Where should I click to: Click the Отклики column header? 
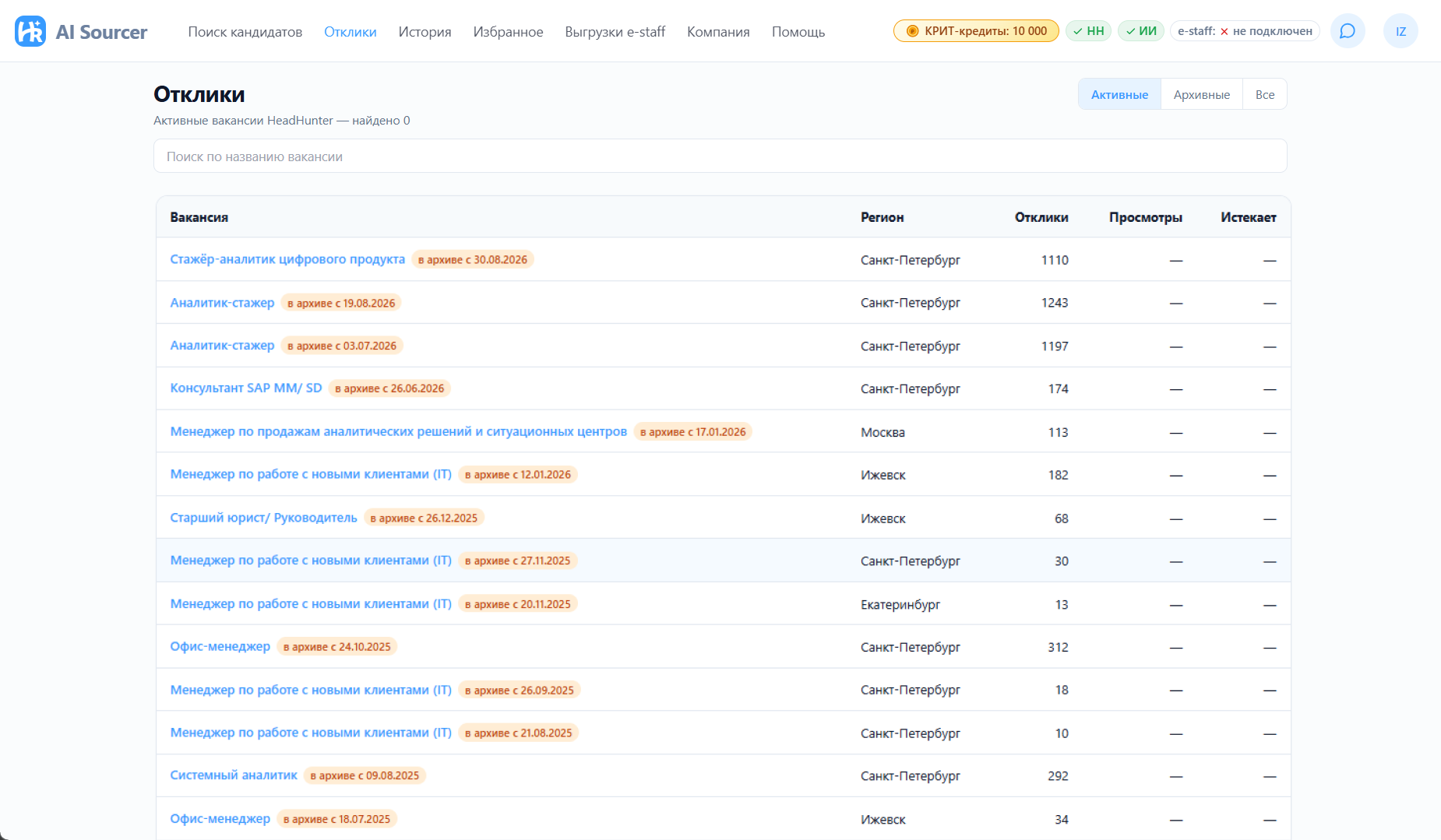pyautogui.click(x=1041, y=217)
